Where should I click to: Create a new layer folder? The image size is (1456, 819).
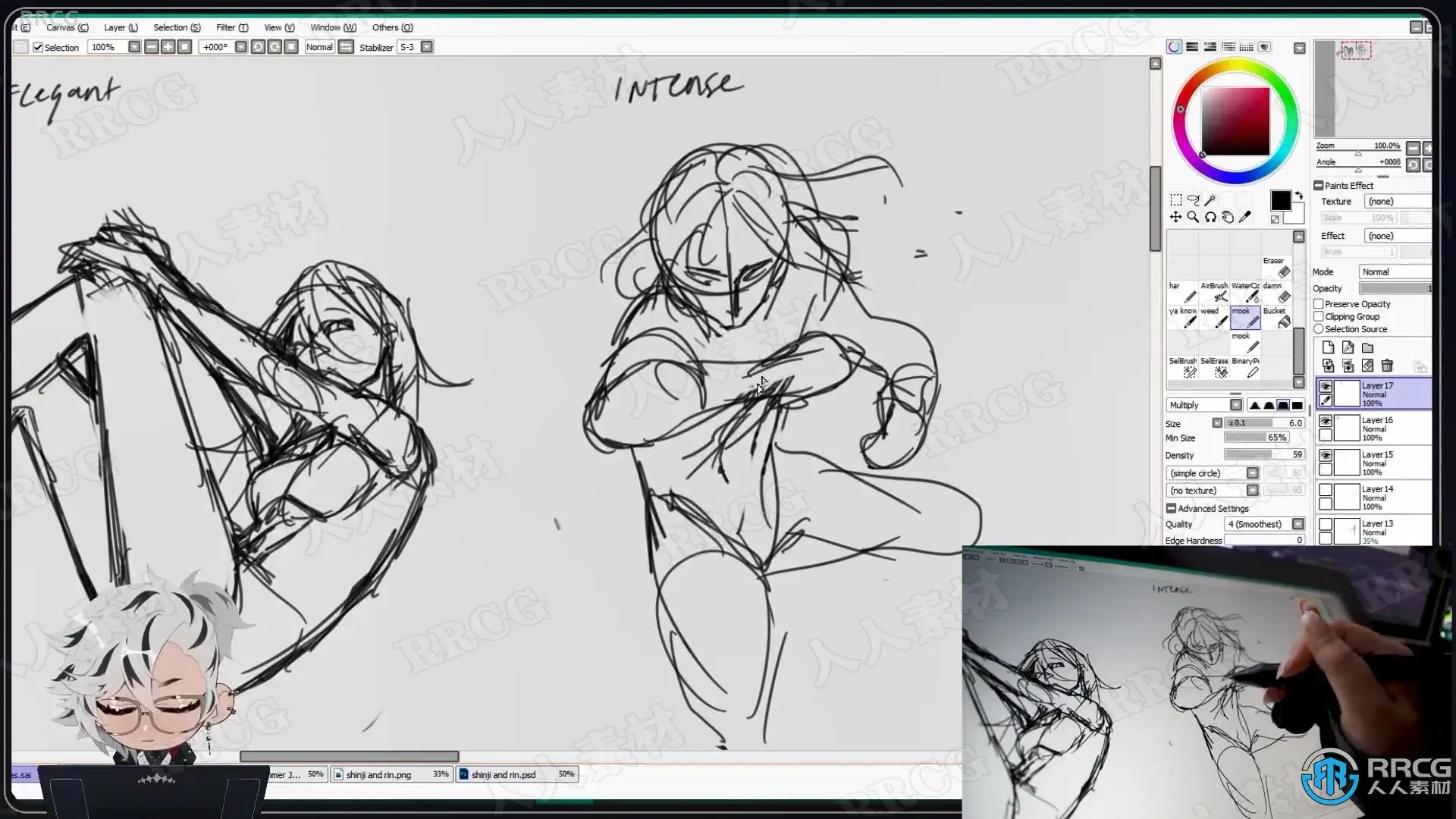click(x=1367, y=348)
